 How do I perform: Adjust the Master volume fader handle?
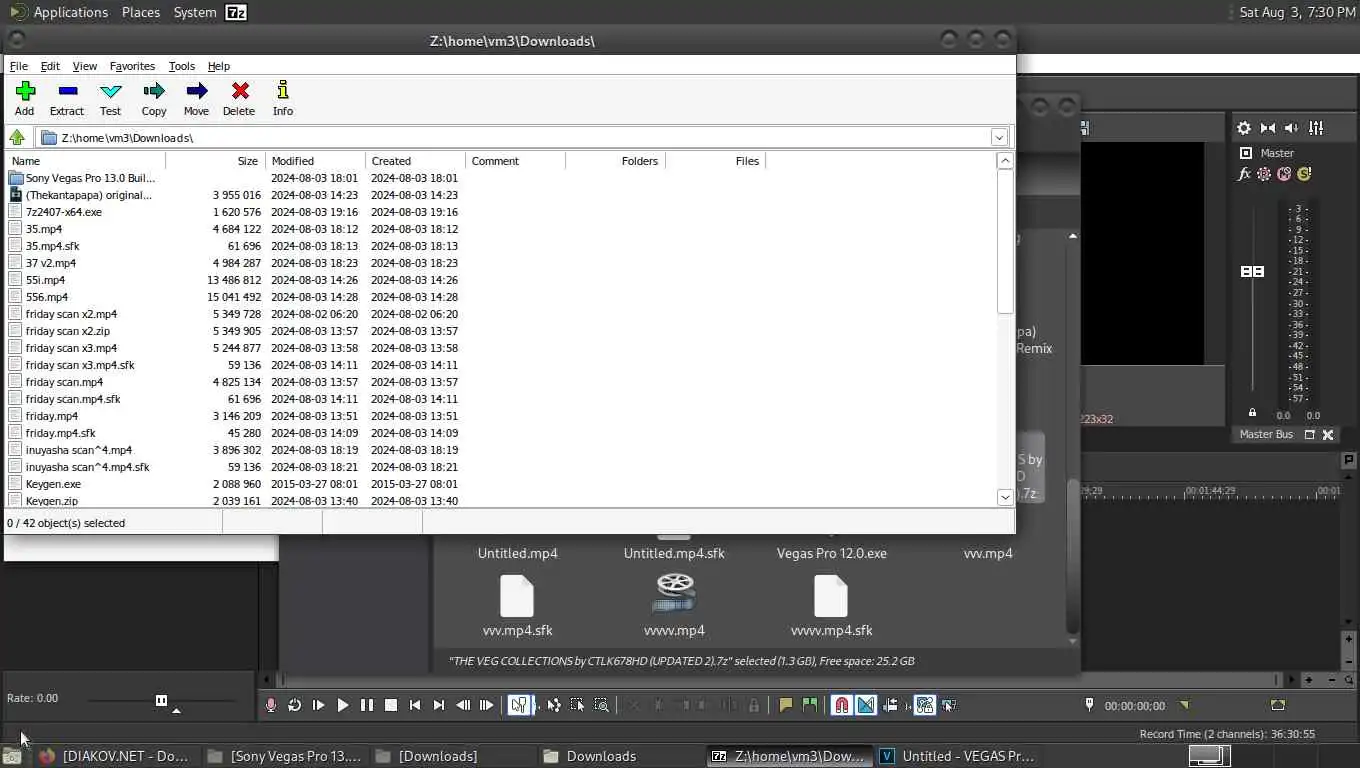tap(1252, 272)
